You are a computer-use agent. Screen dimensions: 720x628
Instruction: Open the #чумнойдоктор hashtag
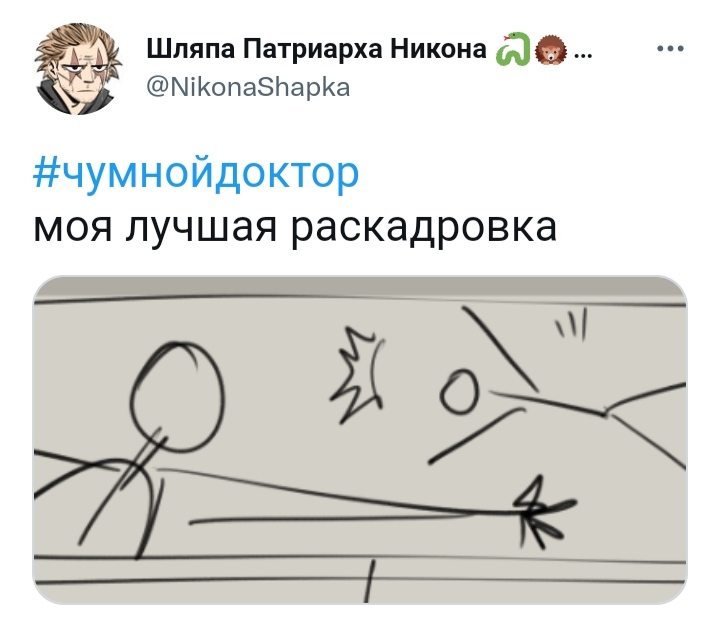[196, 174]
